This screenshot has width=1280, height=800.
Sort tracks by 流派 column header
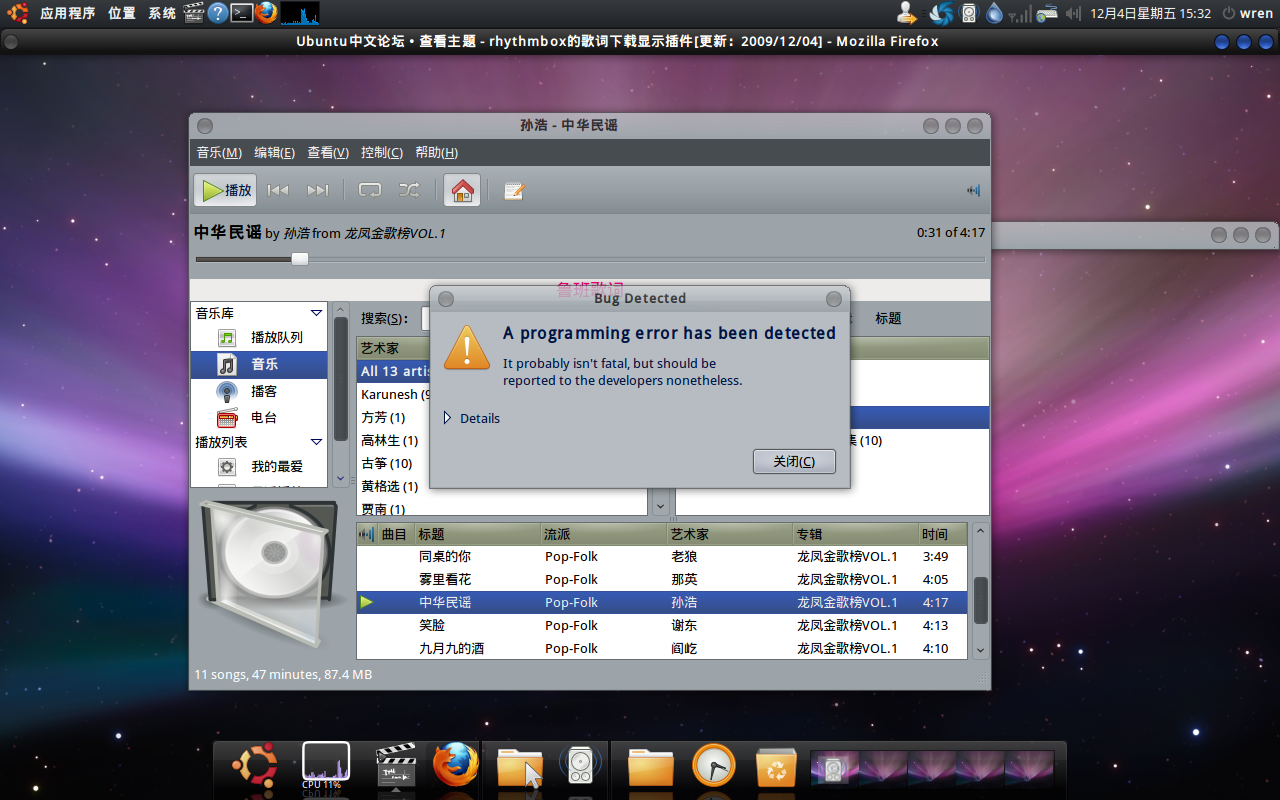(603, 534)
